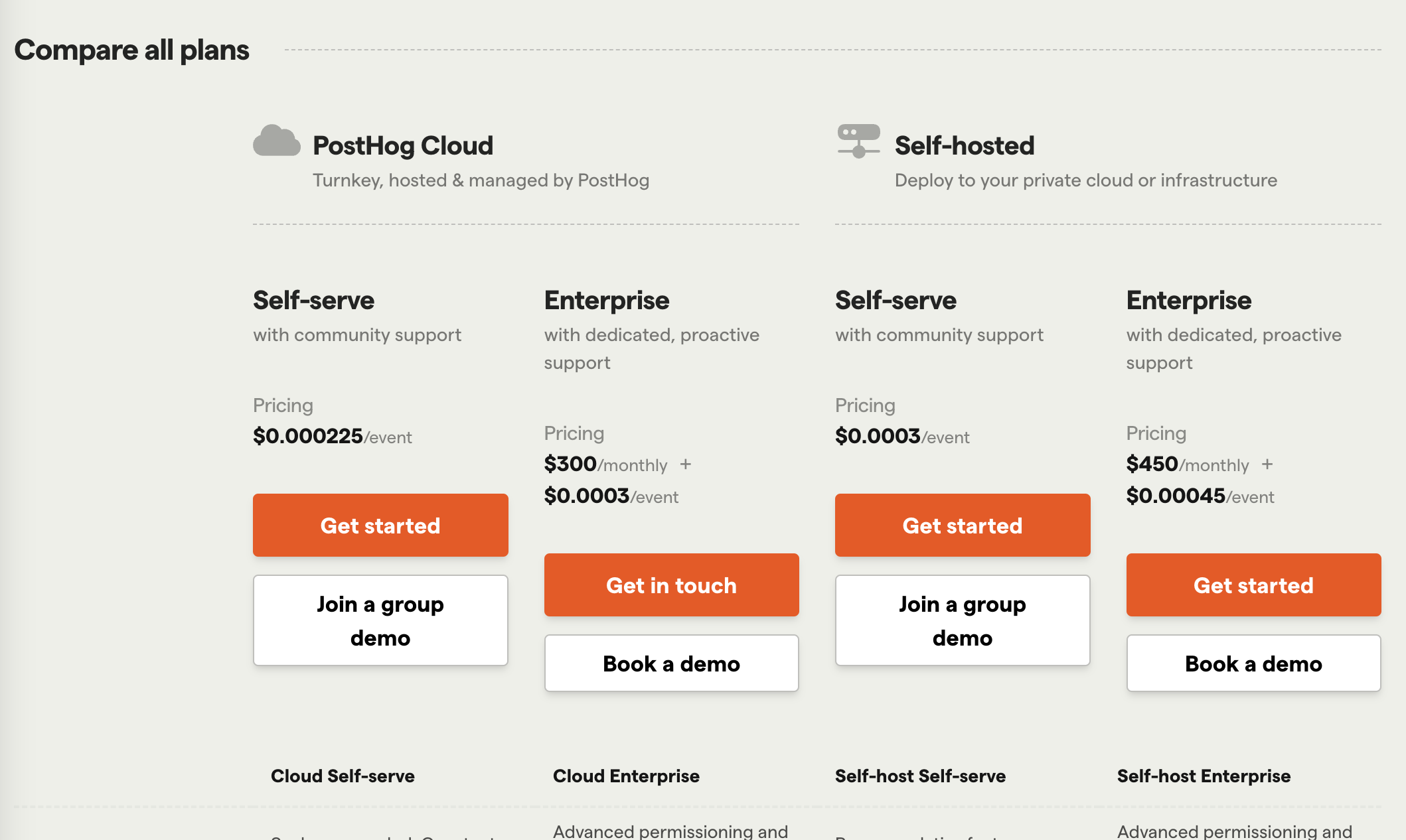
Task: Click the $0.000225 per event price
Action: point(309,436)
